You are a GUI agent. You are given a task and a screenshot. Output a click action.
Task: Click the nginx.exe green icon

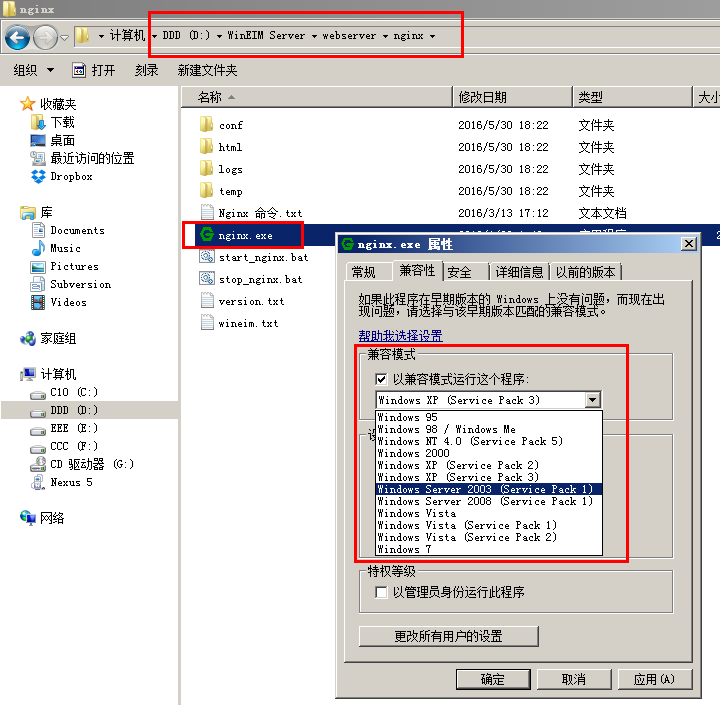(206, 235)
